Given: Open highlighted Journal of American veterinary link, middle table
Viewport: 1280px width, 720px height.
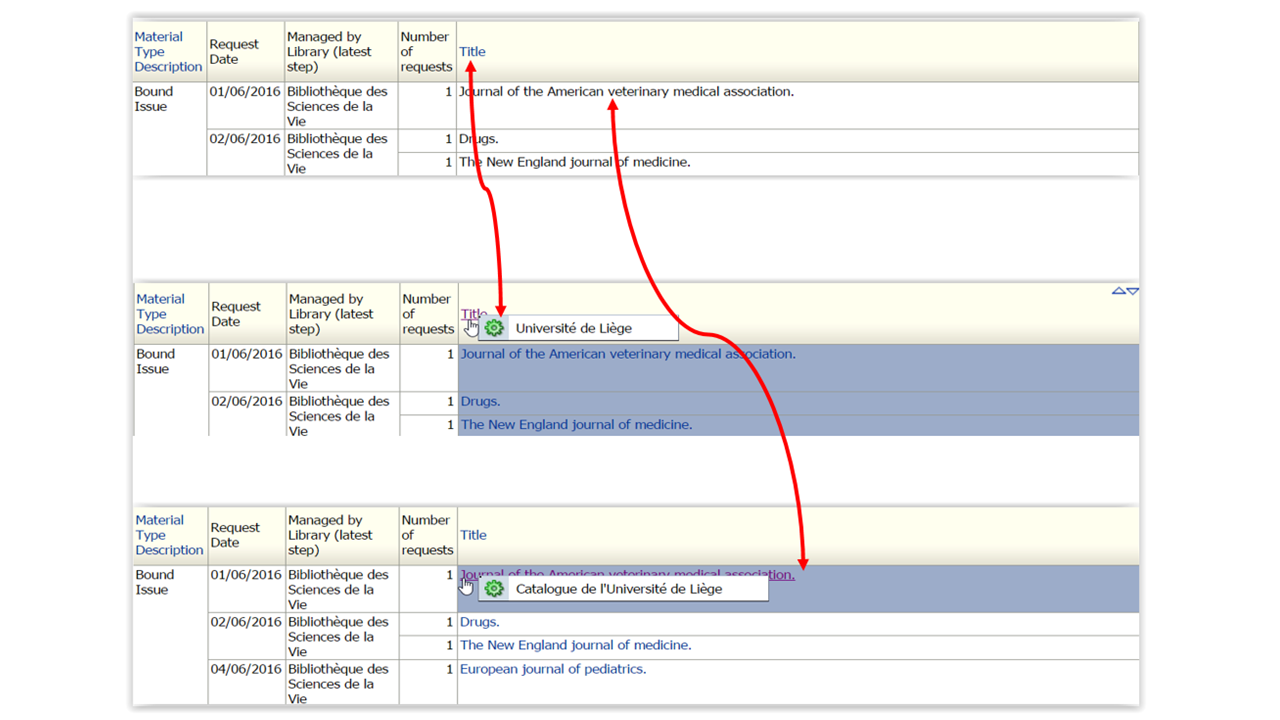Looking at the screenshot, I should (628, 353).
